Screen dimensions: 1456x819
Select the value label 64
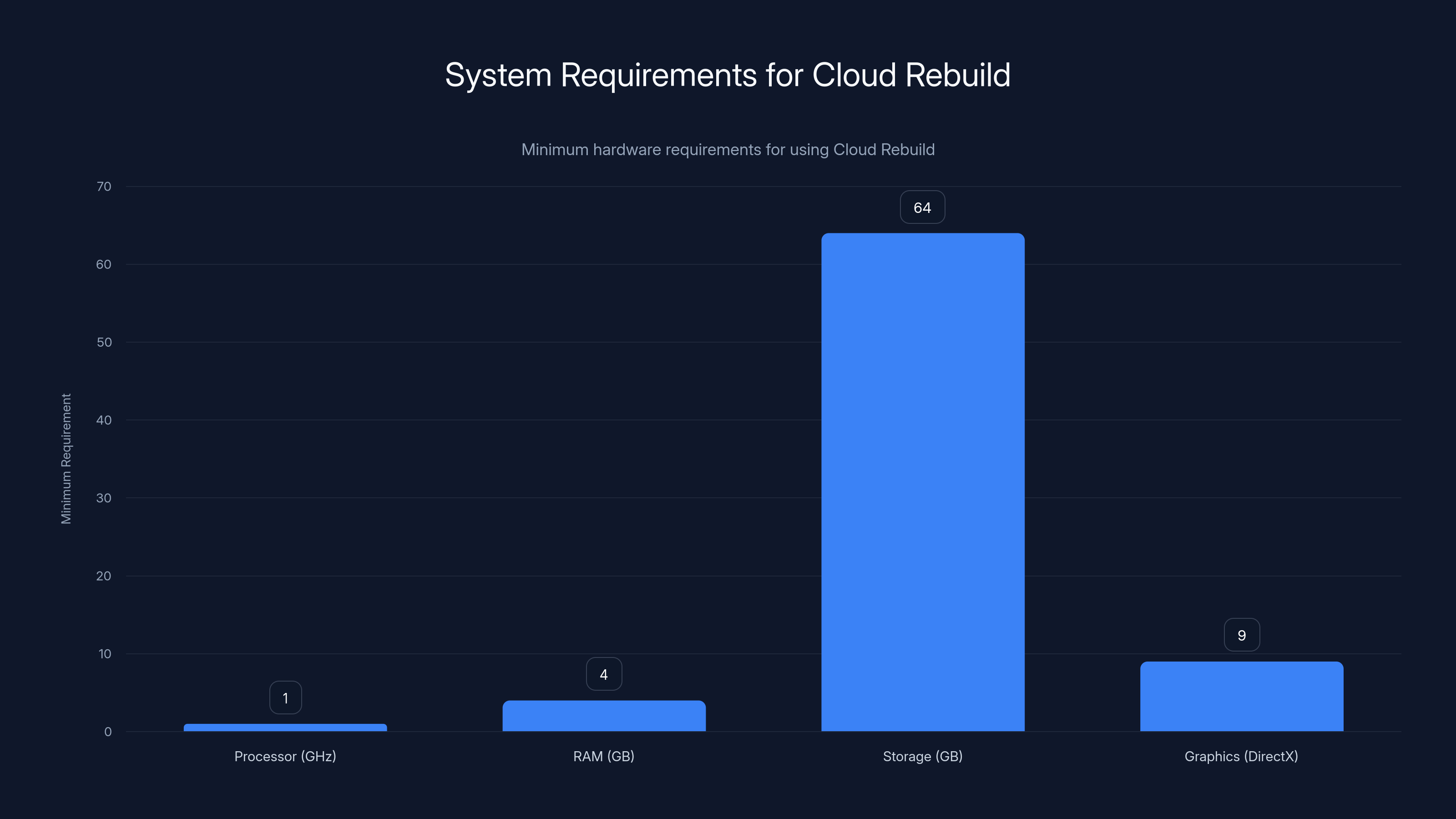(922, 207)
